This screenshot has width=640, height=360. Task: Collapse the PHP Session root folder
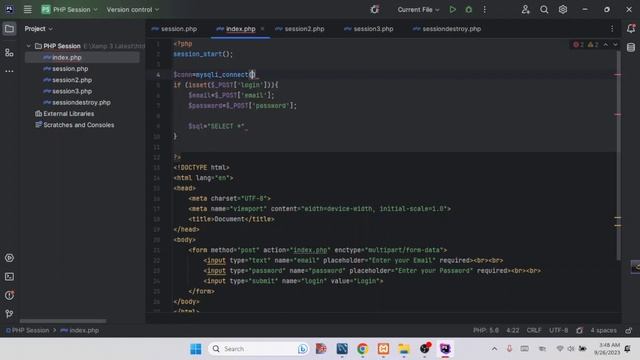[29, 46]
